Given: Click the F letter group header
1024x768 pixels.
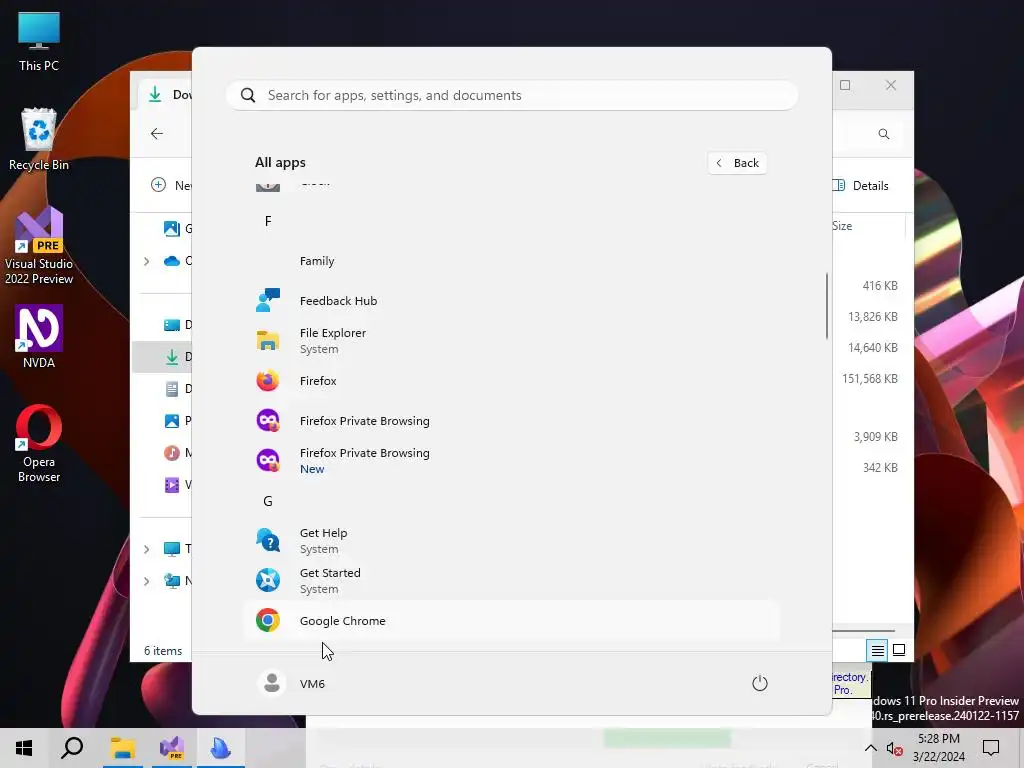Looking at the screenshot, I should click(268, 221).
